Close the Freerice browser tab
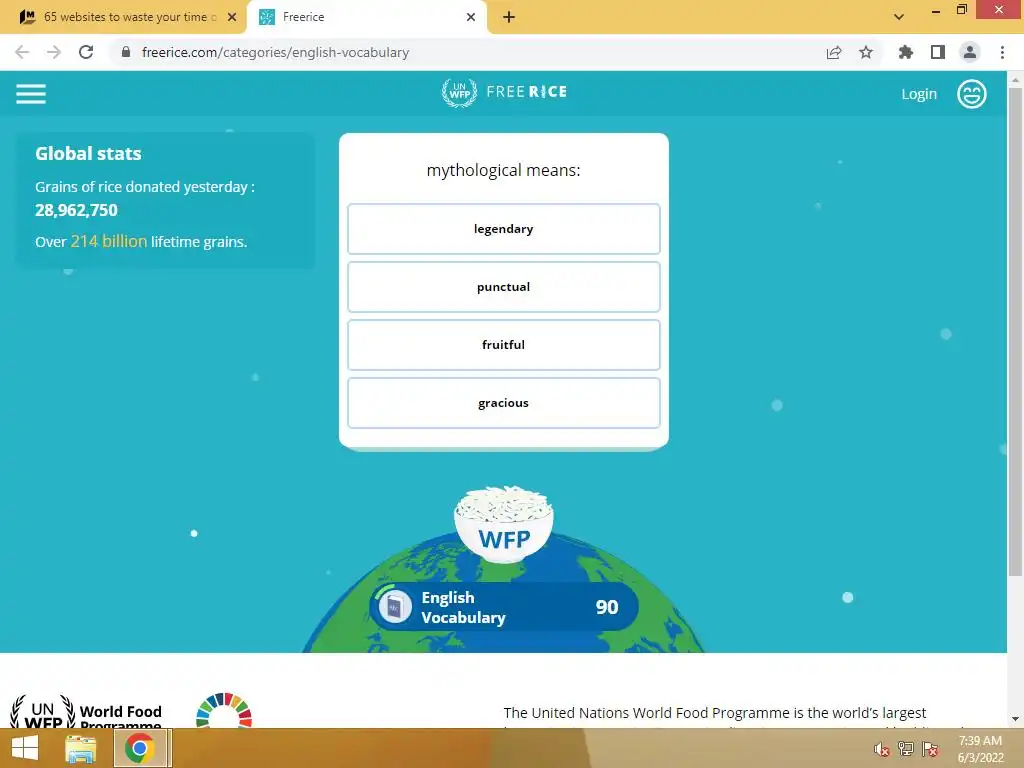 coord(471,17)
